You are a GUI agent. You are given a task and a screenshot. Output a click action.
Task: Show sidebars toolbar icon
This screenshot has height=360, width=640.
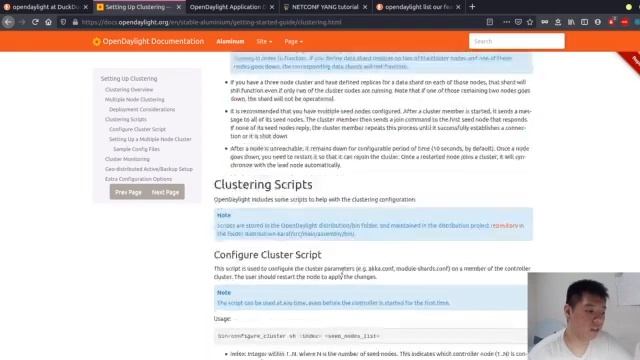584,22
